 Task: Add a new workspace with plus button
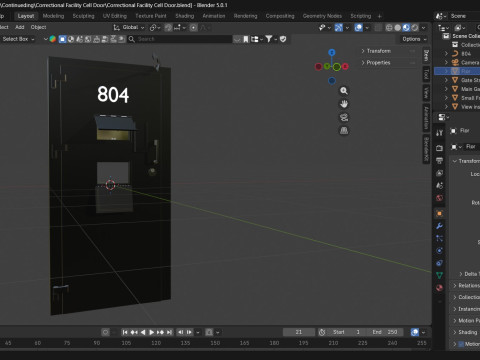pyautogui.click(x=379, y=16)
